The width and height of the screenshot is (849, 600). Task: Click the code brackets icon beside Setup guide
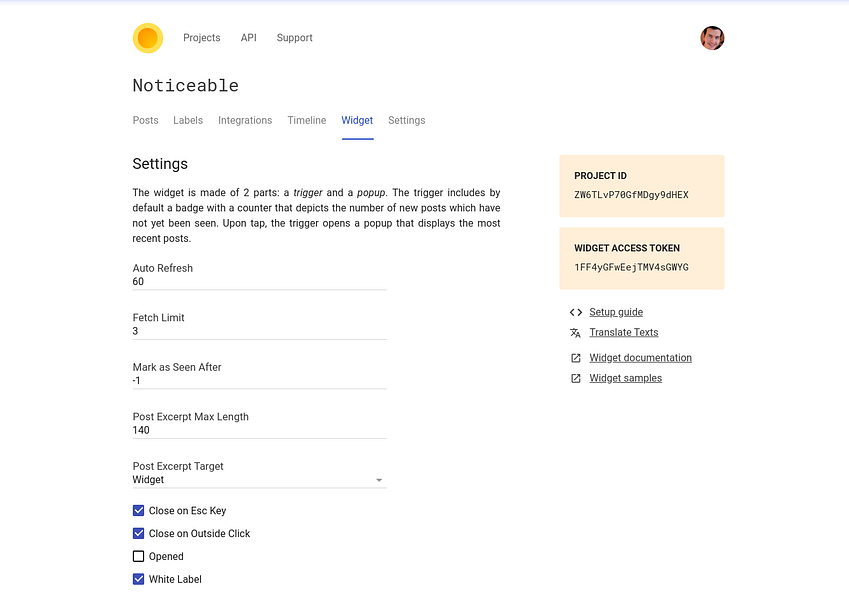[576, 312]
